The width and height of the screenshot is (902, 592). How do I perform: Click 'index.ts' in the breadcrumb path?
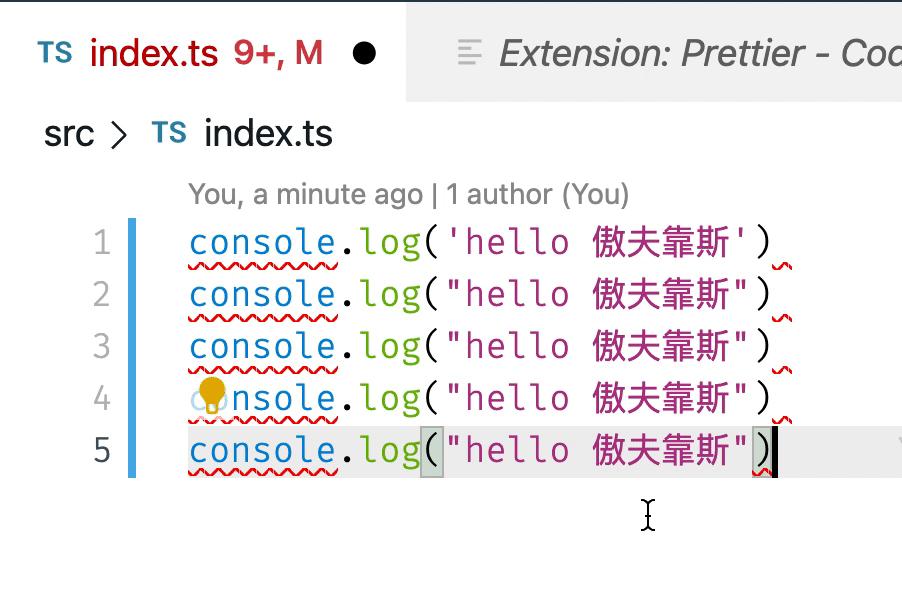tap(265, 132)
